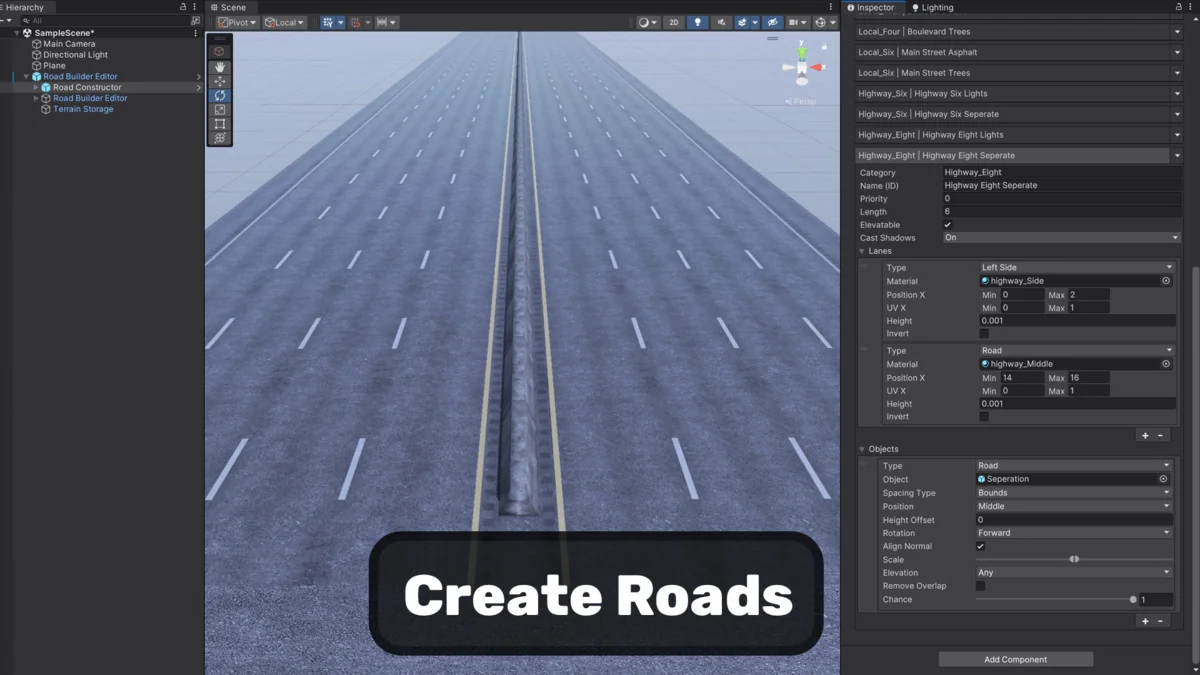Select the Rect transform tool
This screenshot has width=1200, height=675.
coord(220,124)
